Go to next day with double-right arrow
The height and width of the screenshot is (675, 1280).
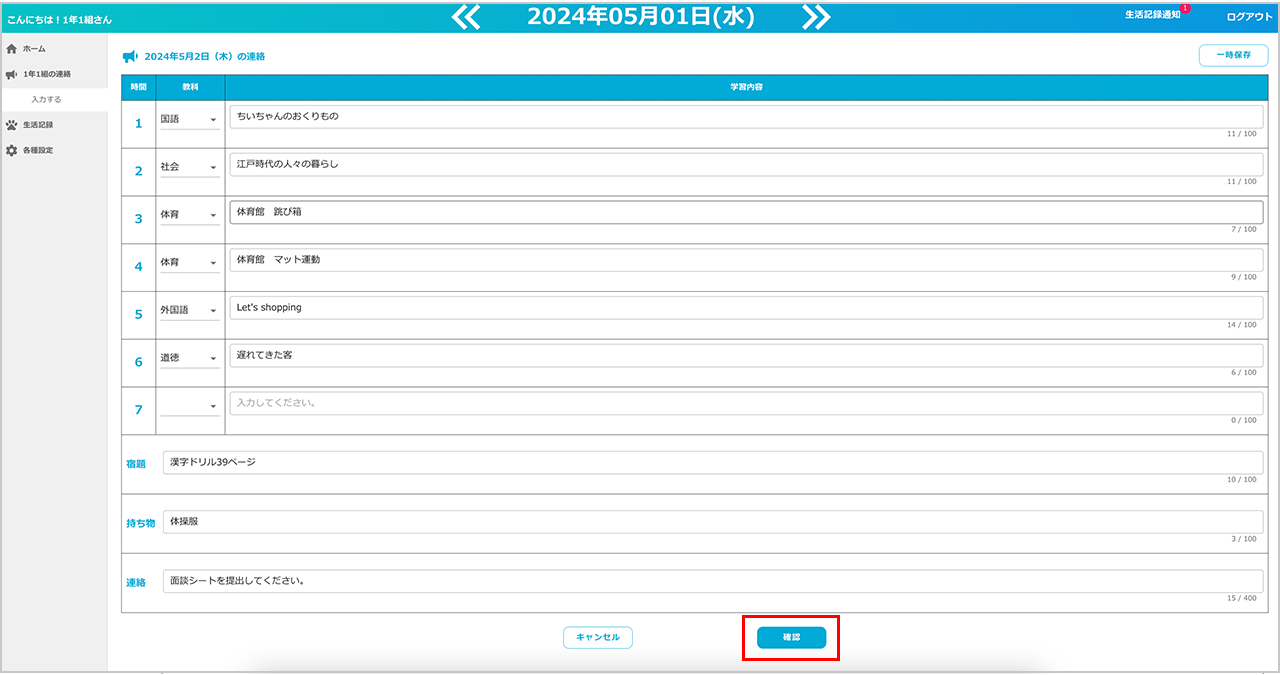(x=816, y=17)
